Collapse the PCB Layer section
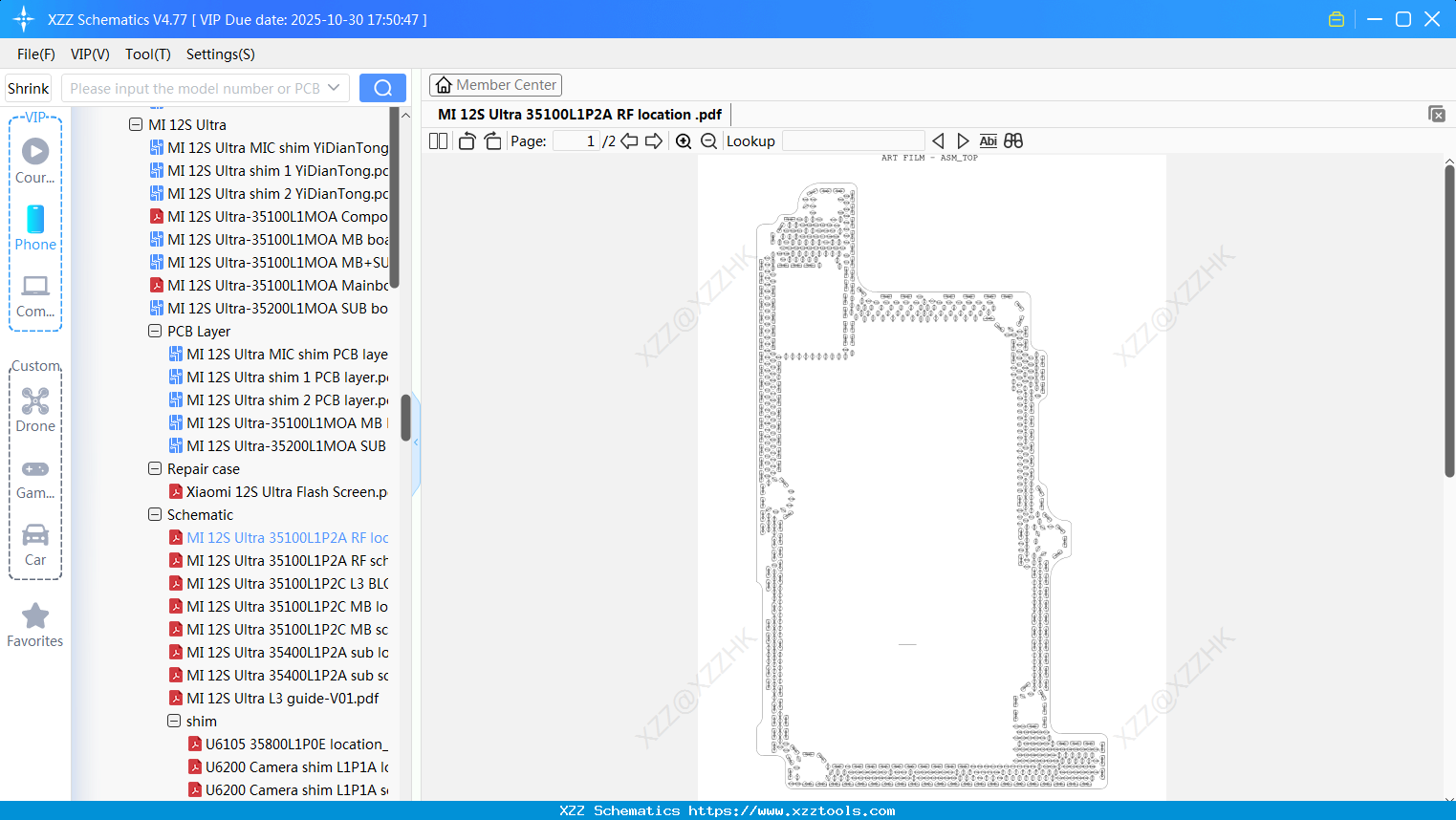The width and height of the screenshot is (1456, 820). coord(155,331)
